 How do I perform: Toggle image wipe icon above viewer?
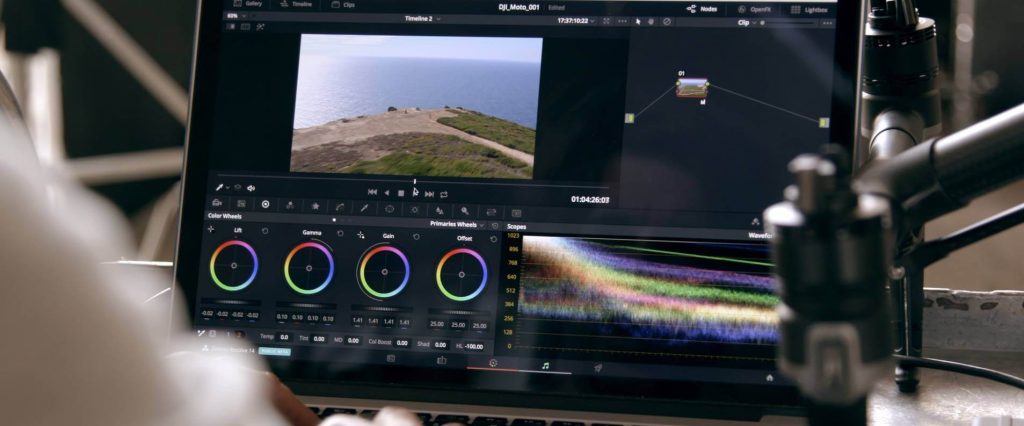click(231, 26)
